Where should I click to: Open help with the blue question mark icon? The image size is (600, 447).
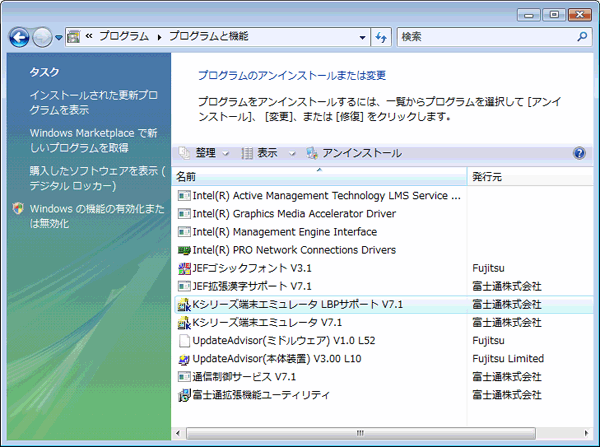click(x=579, y=153)
